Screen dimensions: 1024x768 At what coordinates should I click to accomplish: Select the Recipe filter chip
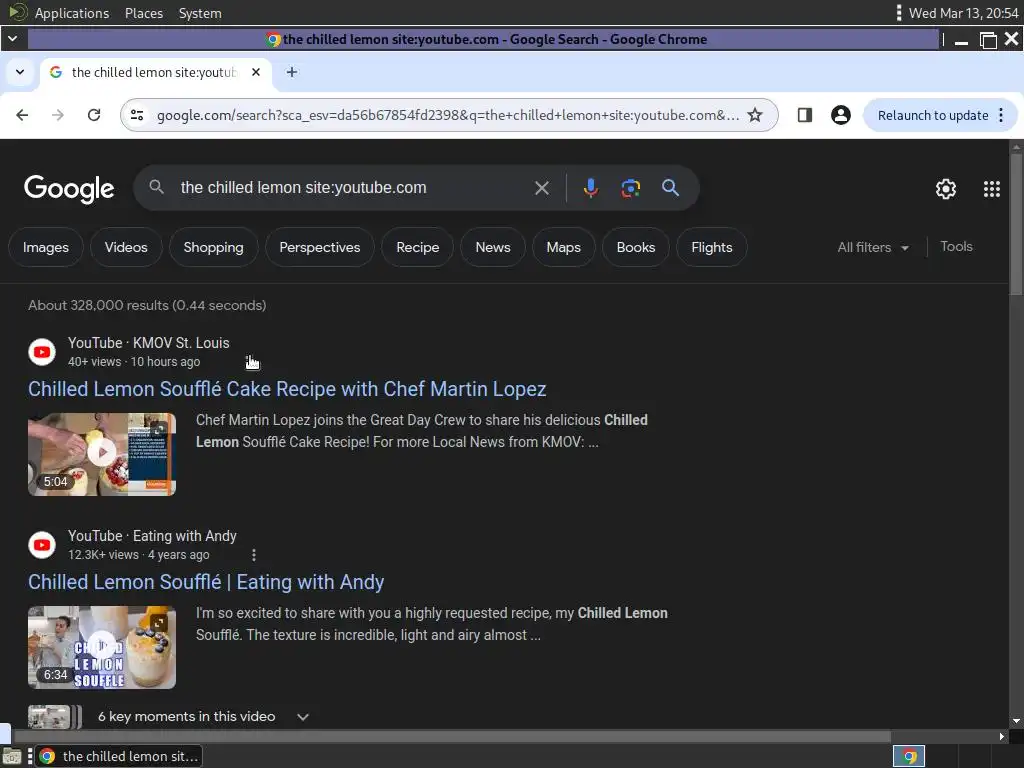tap(417, 247)
